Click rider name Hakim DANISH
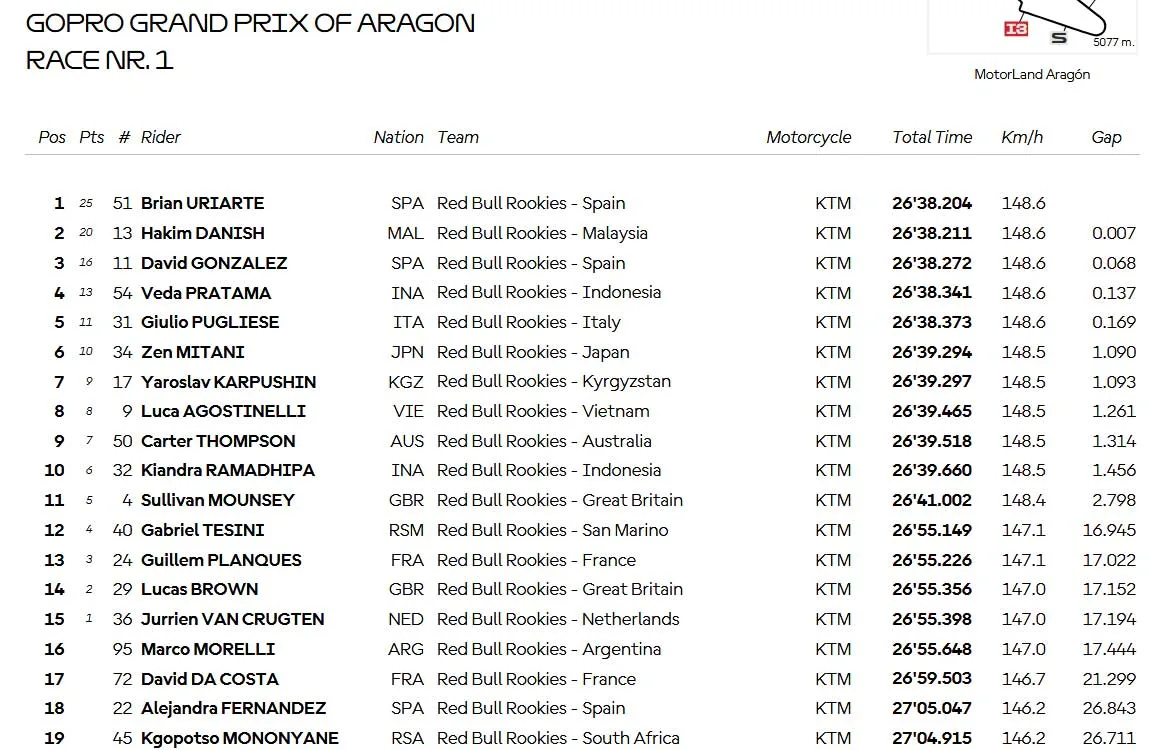 pos(203,233)
